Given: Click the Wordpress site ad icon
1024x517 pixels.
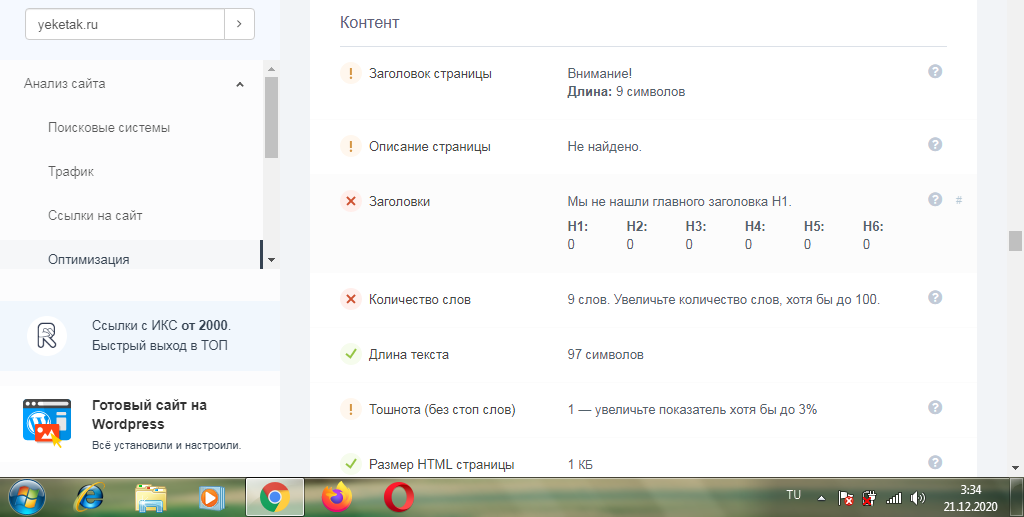Looking at the screenshot, I should click(47, 422).
